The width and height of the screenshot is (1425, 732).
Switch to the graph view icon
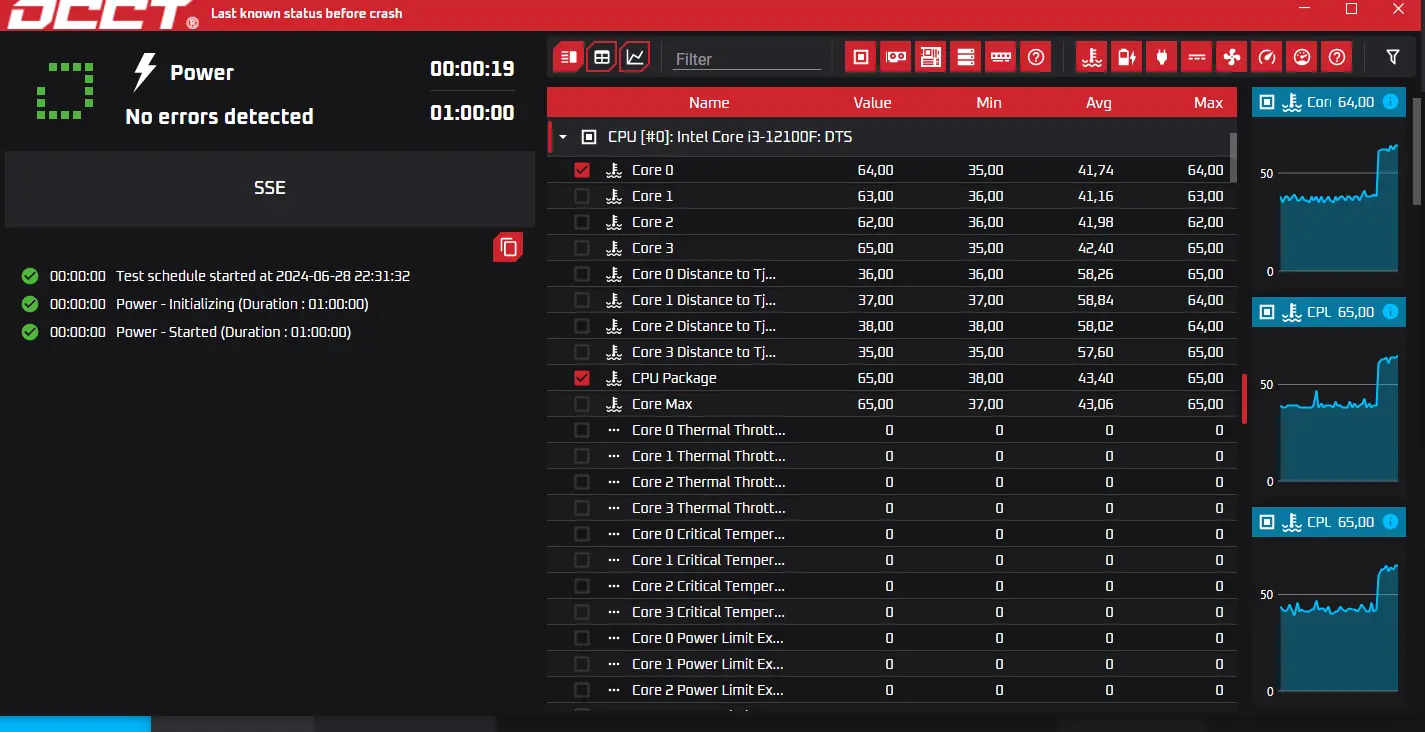pyautogui.click(x=635, y=57)
